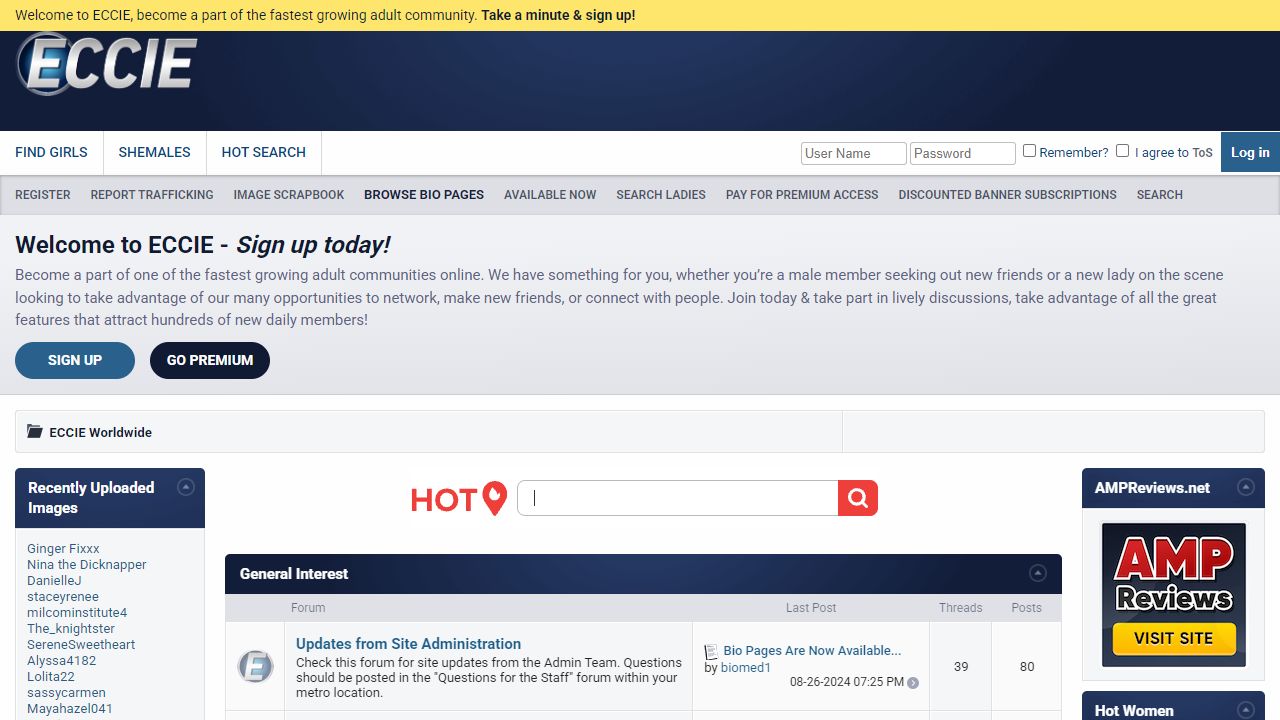1280x720 pixels.
Task: Open Mayahazel041 in recent uploads
Action: click(70, 709)
